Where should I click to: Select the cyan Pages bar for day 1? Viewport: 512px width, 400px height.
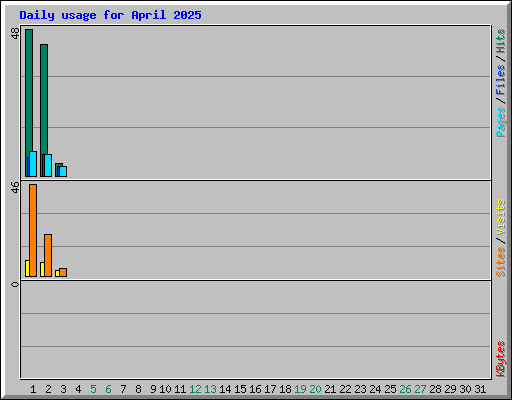click(33, 164)
